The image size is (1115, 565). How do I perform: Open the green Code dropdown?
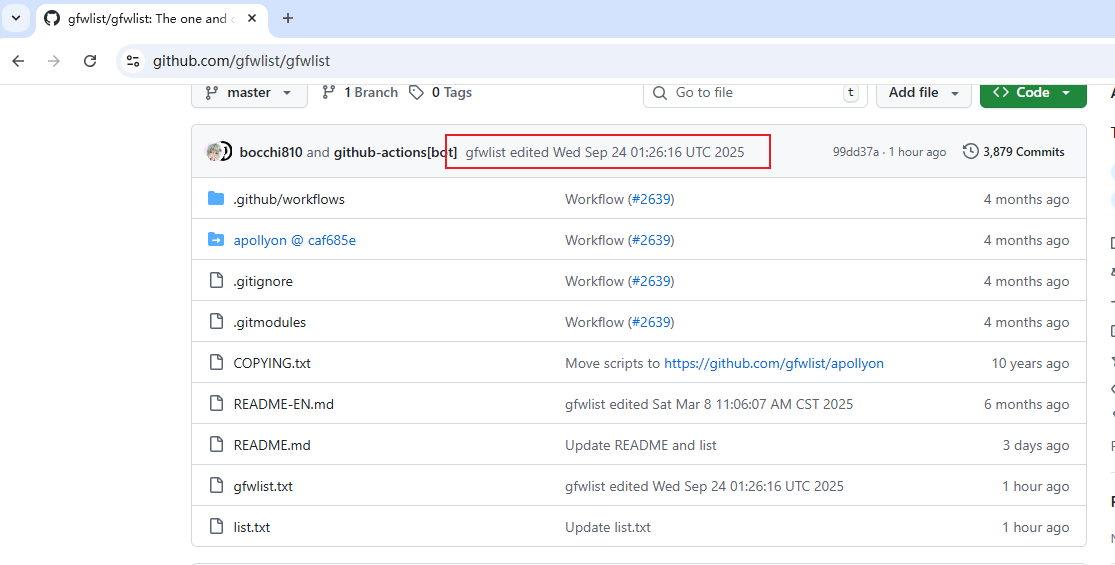(x=1033, y=92)
